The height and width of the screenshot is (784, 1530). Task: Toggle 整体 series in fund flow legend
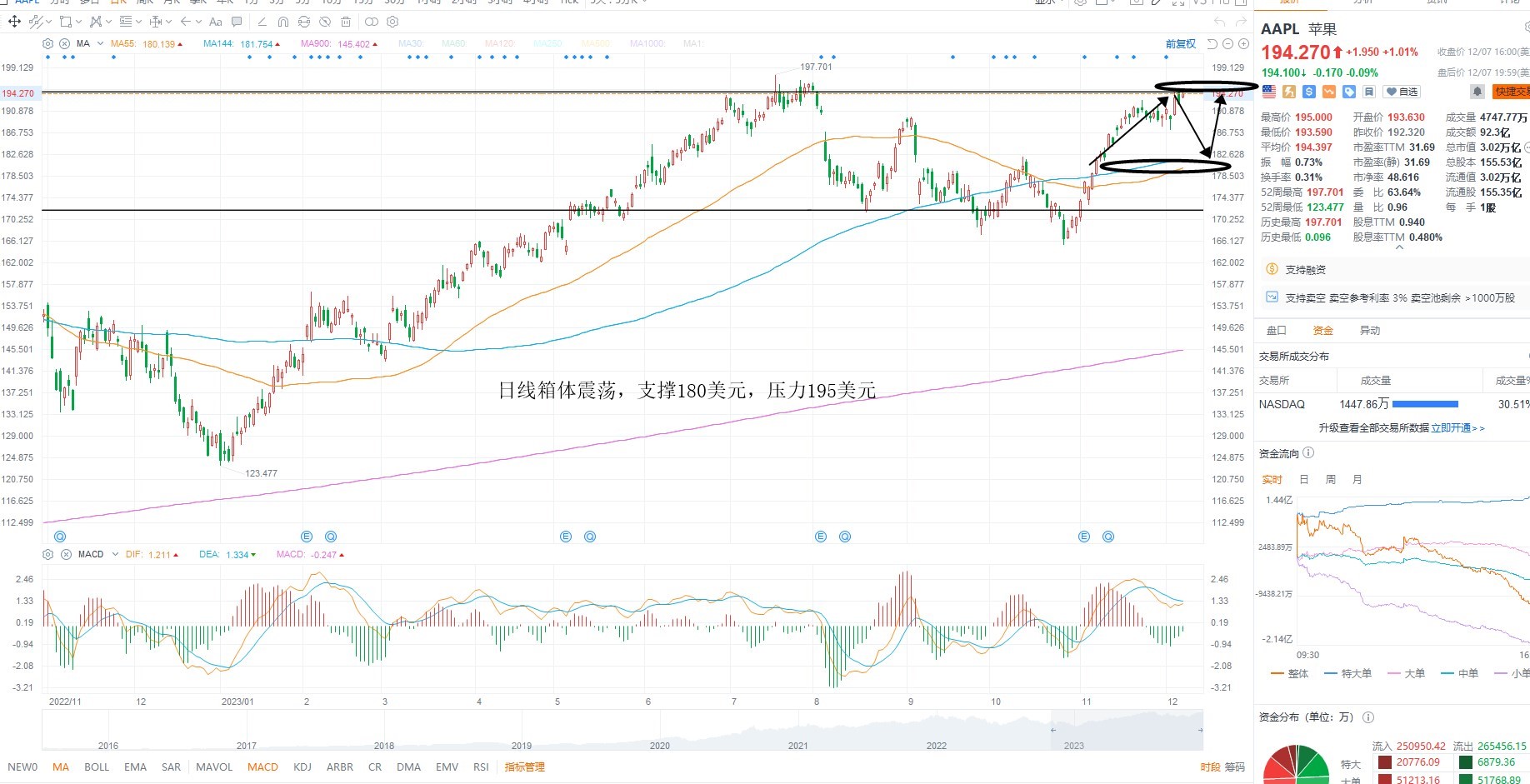click(1290, 674)
